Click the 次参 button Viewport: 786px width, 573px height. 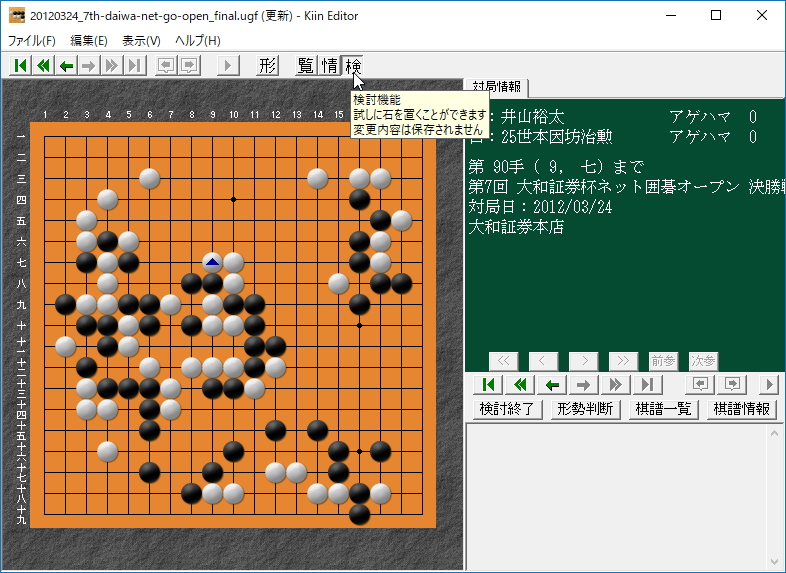(703, 361)
